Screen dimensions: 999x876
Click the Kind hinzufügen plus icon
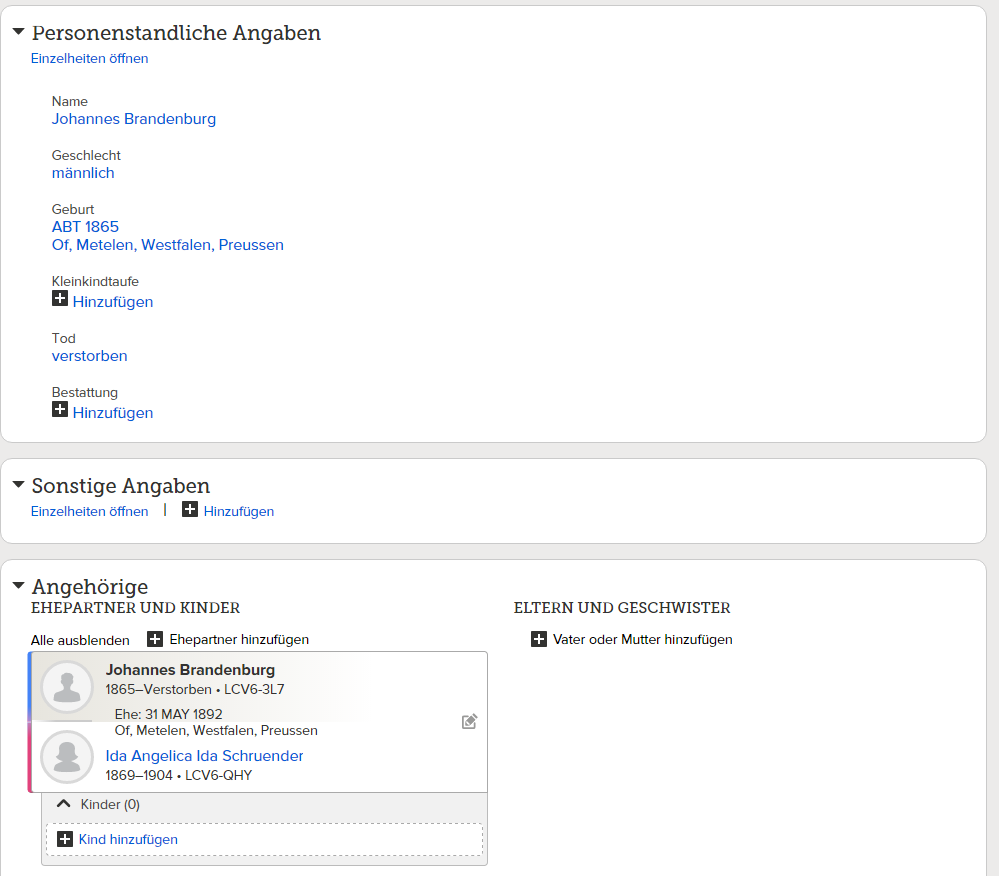tap(65, 839)
